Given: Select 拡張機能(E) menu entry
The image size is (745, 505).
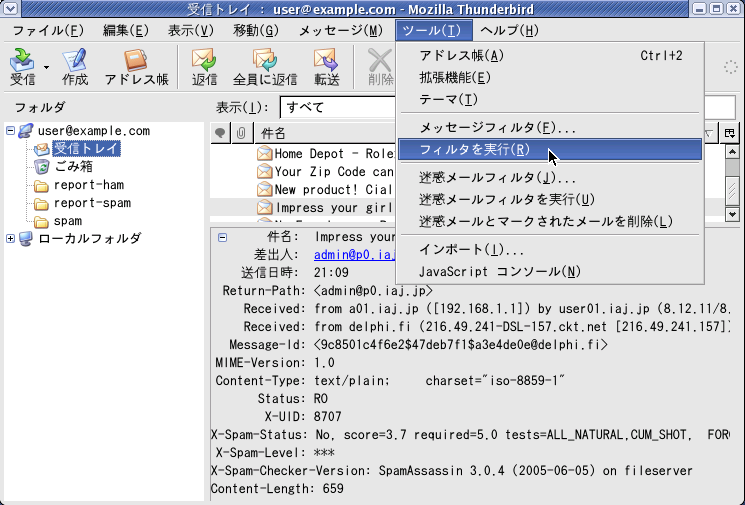Looking at the screenshot, I should click(550, 78).
